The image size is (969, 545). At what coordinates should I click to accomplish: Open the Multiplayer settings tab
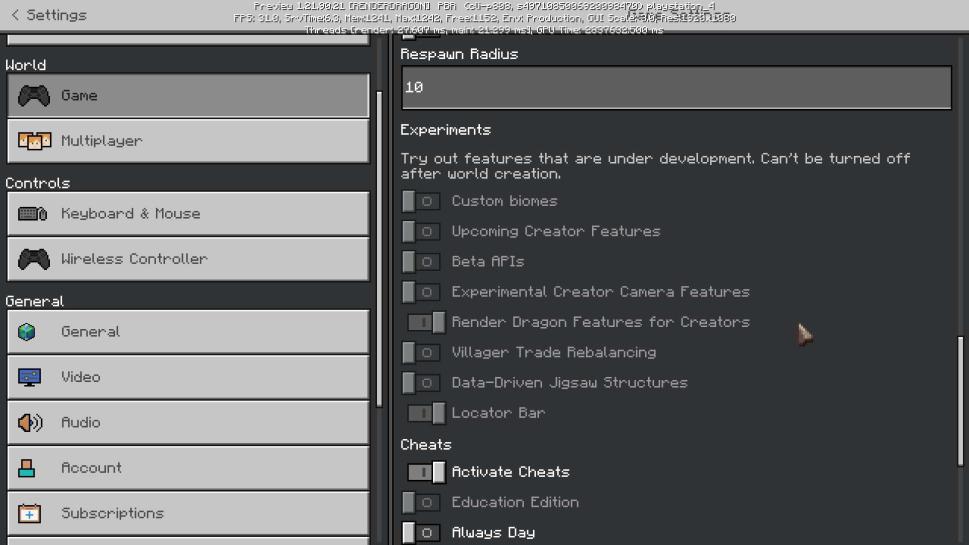point(188,141)
